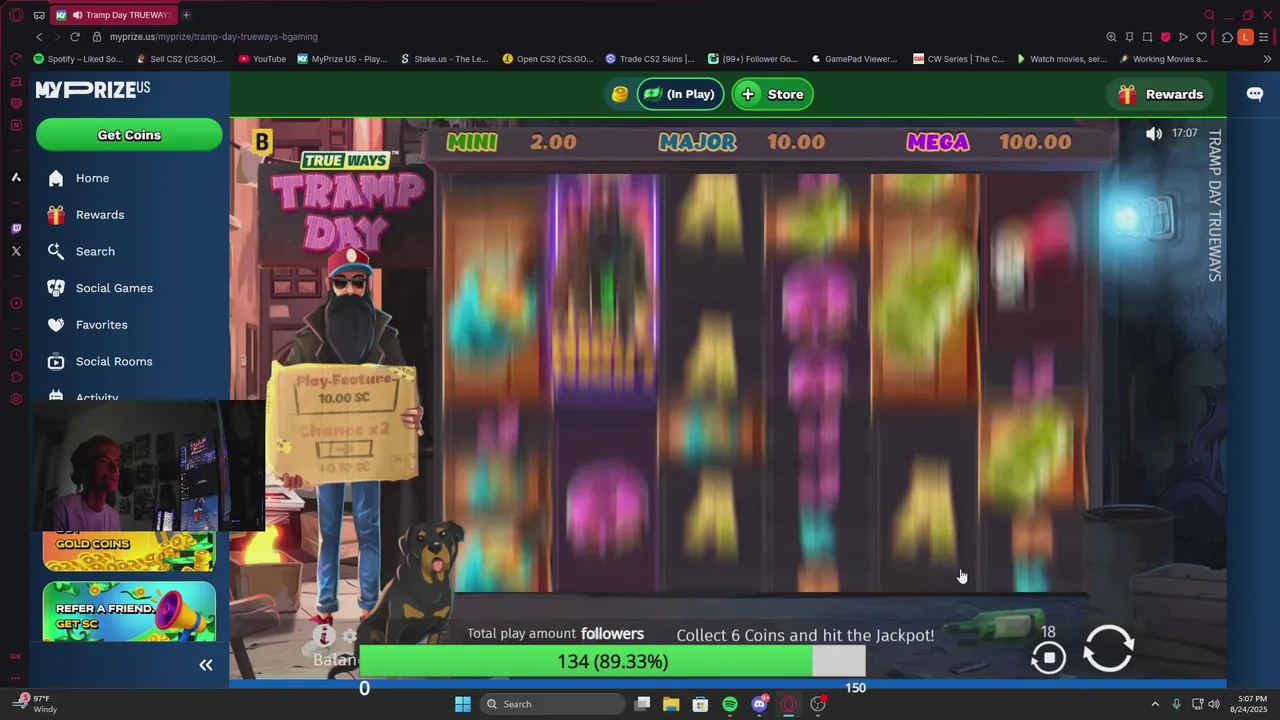This screenshot has height=720, width=1280.
Task: Open a new browser tab
Action: (x=186, y=15)
